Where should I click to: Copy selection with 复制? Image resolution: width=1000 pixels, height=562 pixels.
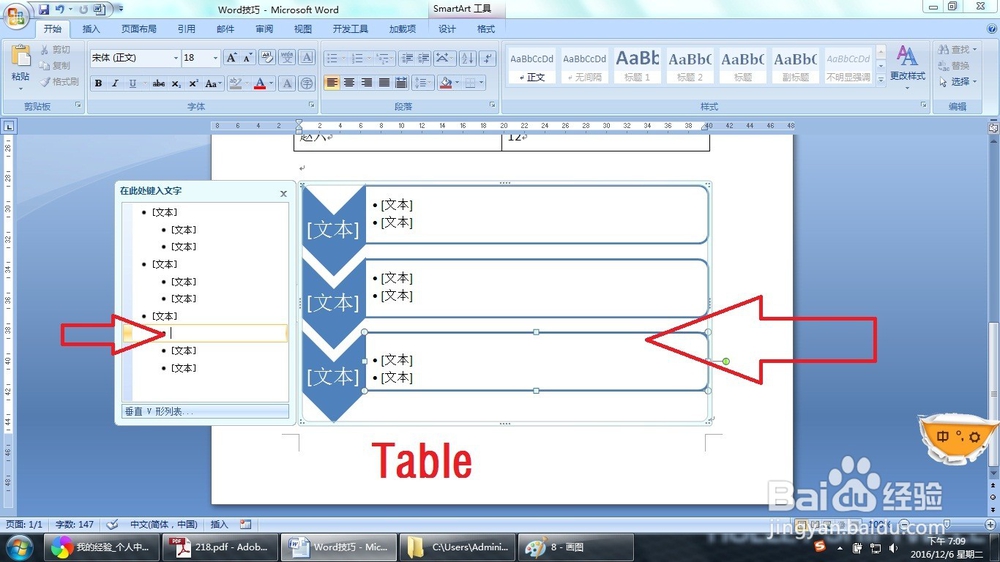[x=55, y=66]
